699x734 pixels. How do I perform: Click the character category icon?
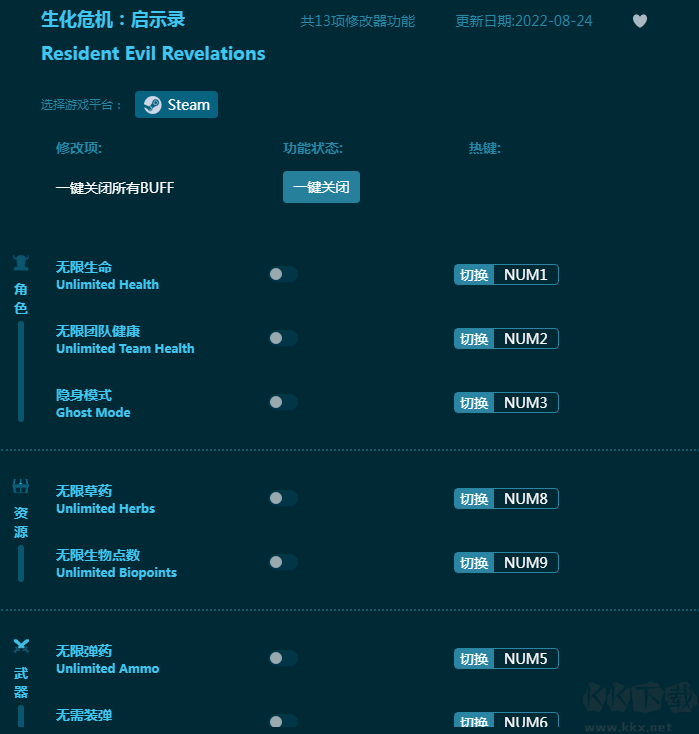(21, 263)
